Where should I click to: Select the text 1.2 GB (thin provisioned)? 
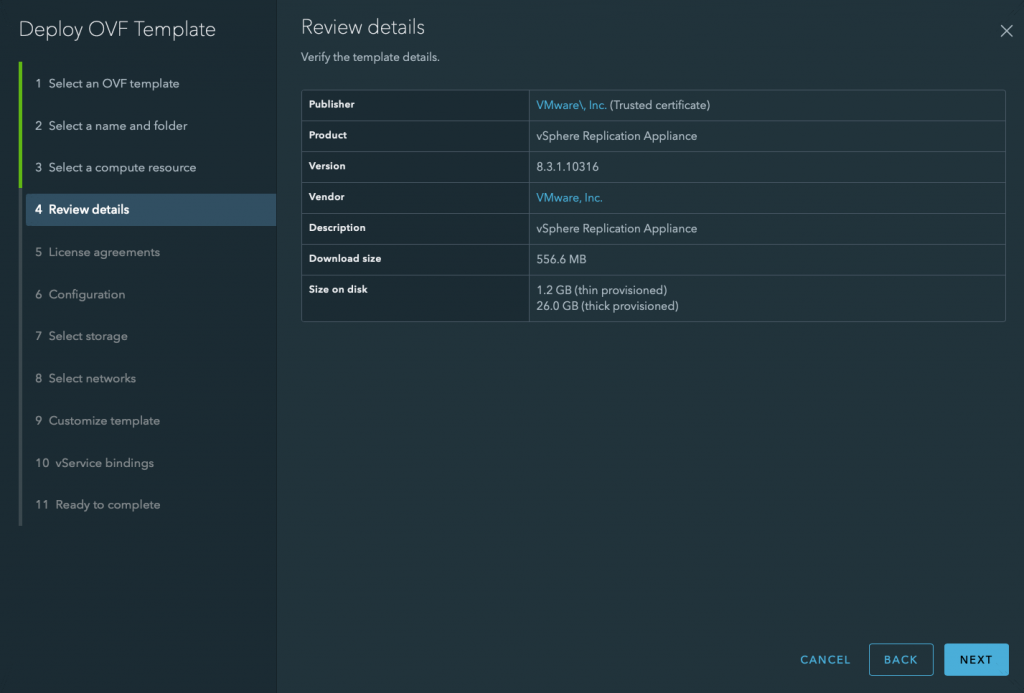pyautogui.click(x=601, y=290)
